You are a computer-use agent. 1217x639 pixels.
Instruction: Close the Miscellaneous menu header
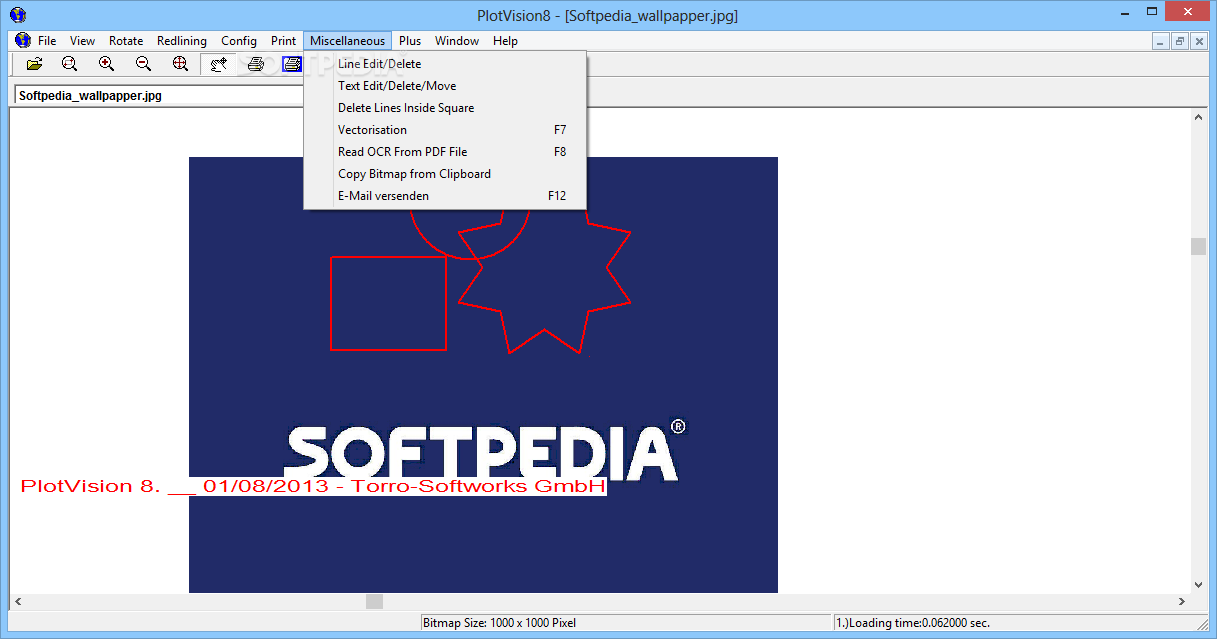click(x=347, y=41)
